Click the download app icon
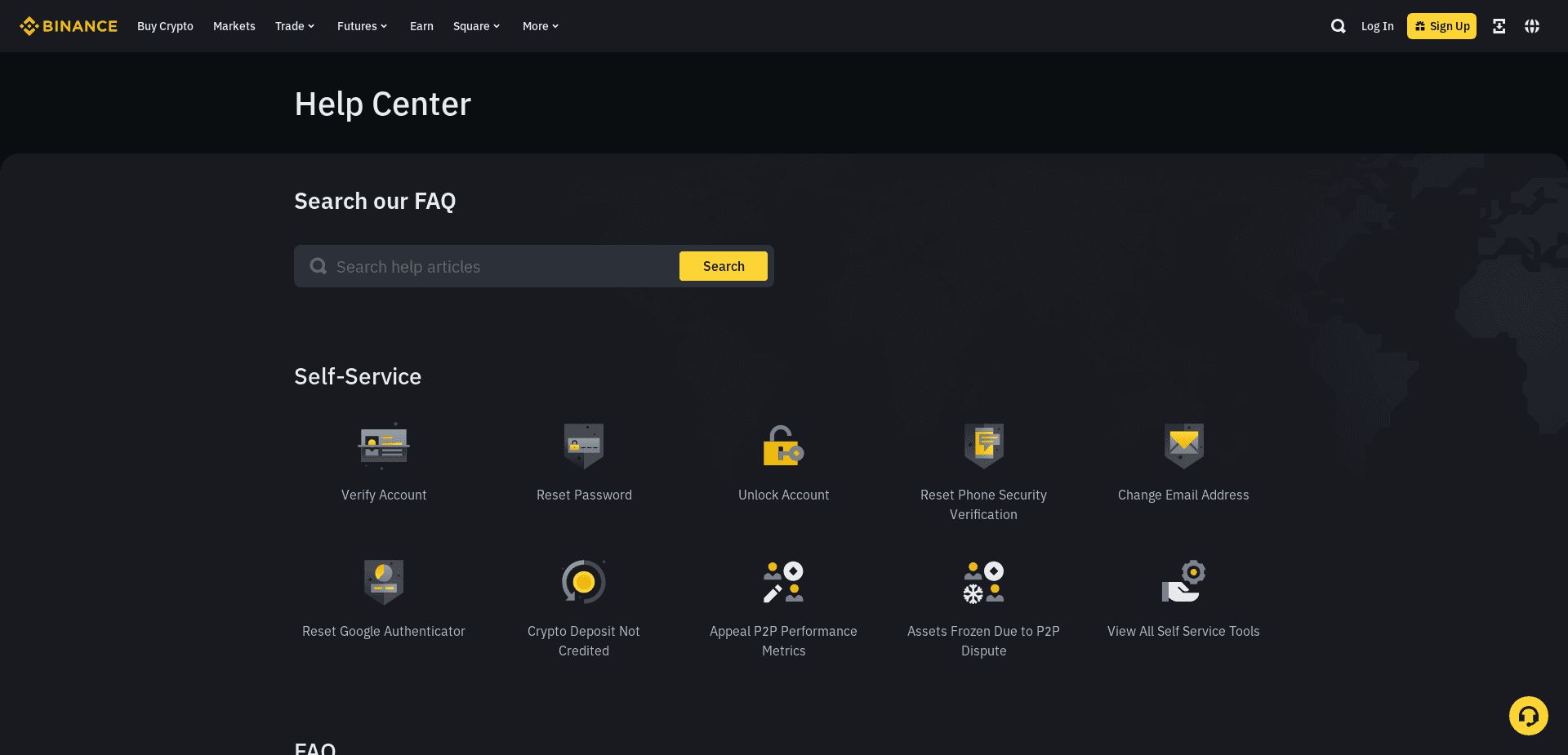Screen dimensions: 1568x755 click(1499, 26)
